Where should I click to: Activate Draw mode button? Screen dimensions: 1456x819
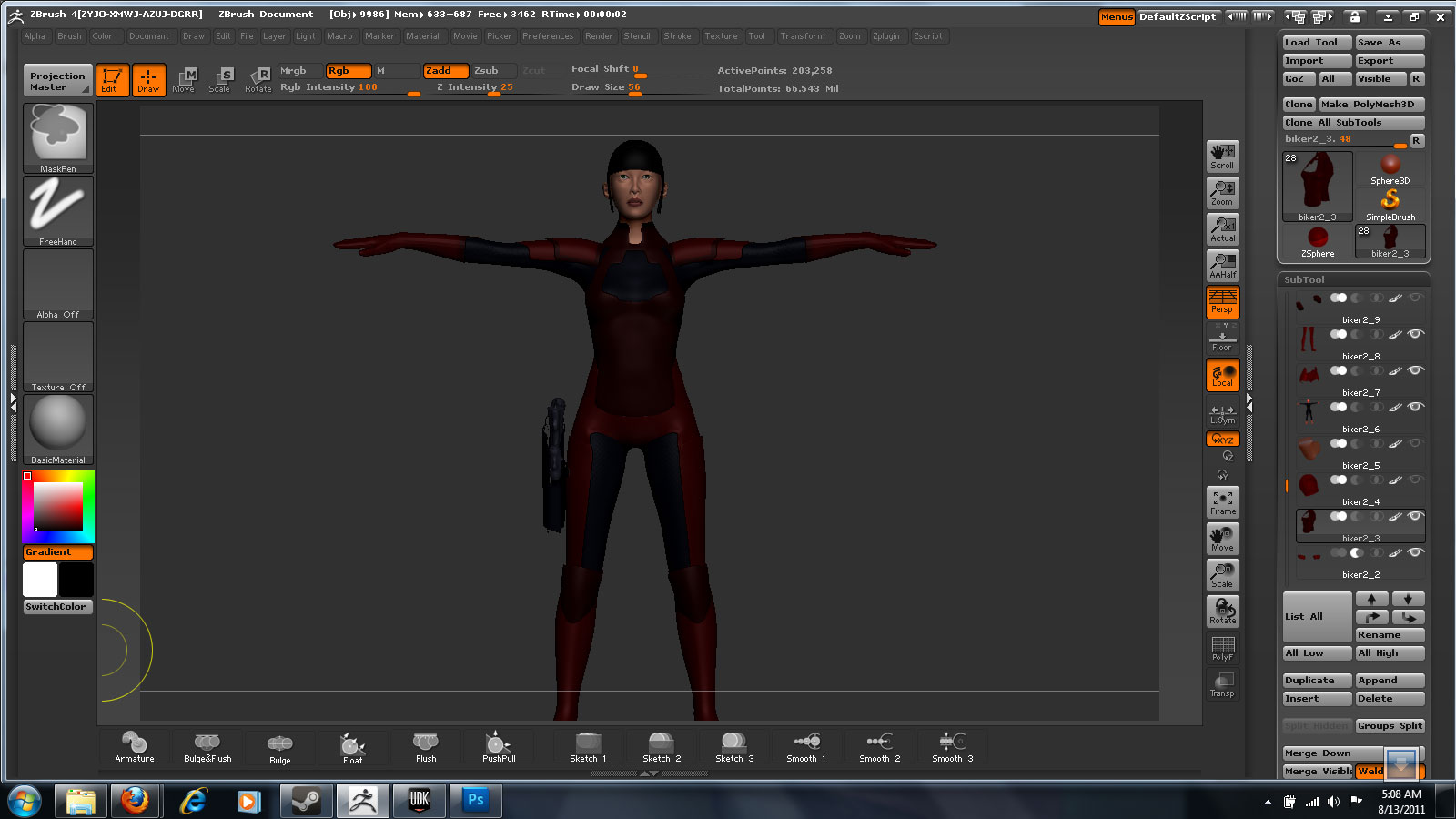[x=148, y=80]
